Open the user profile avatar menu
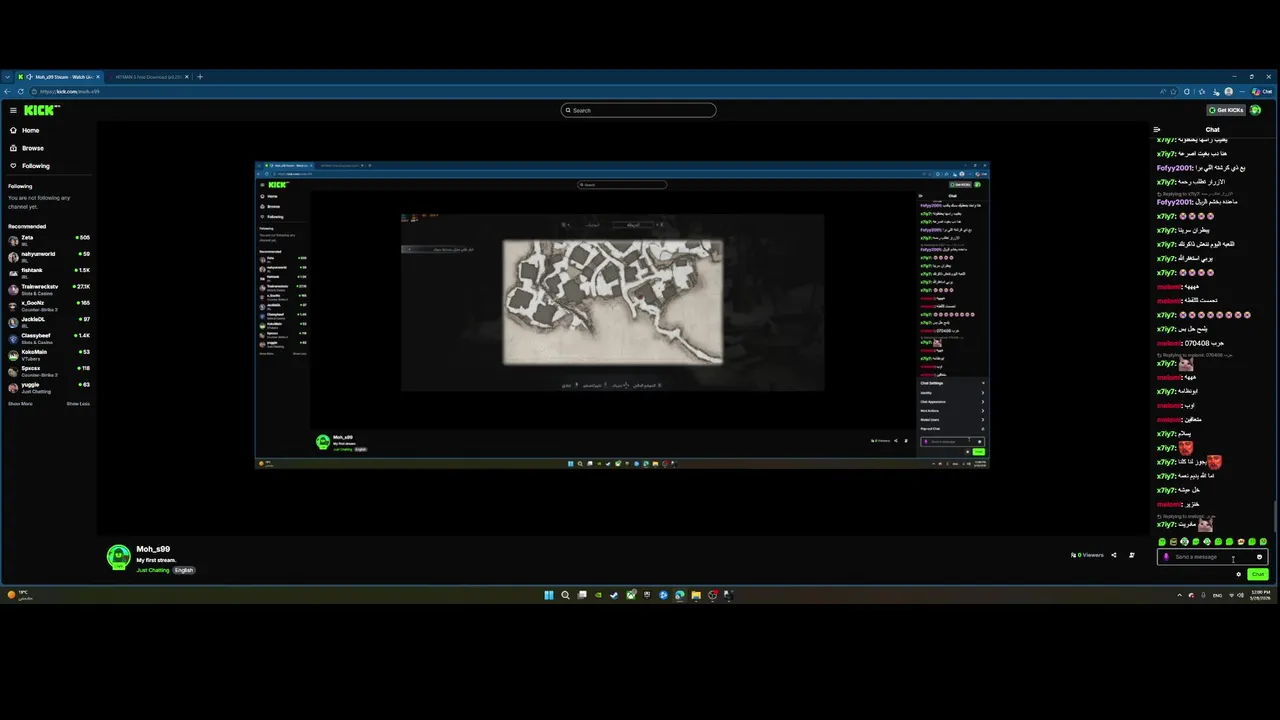Screen dimensions: 1280x720 [x=1256, y=110]
